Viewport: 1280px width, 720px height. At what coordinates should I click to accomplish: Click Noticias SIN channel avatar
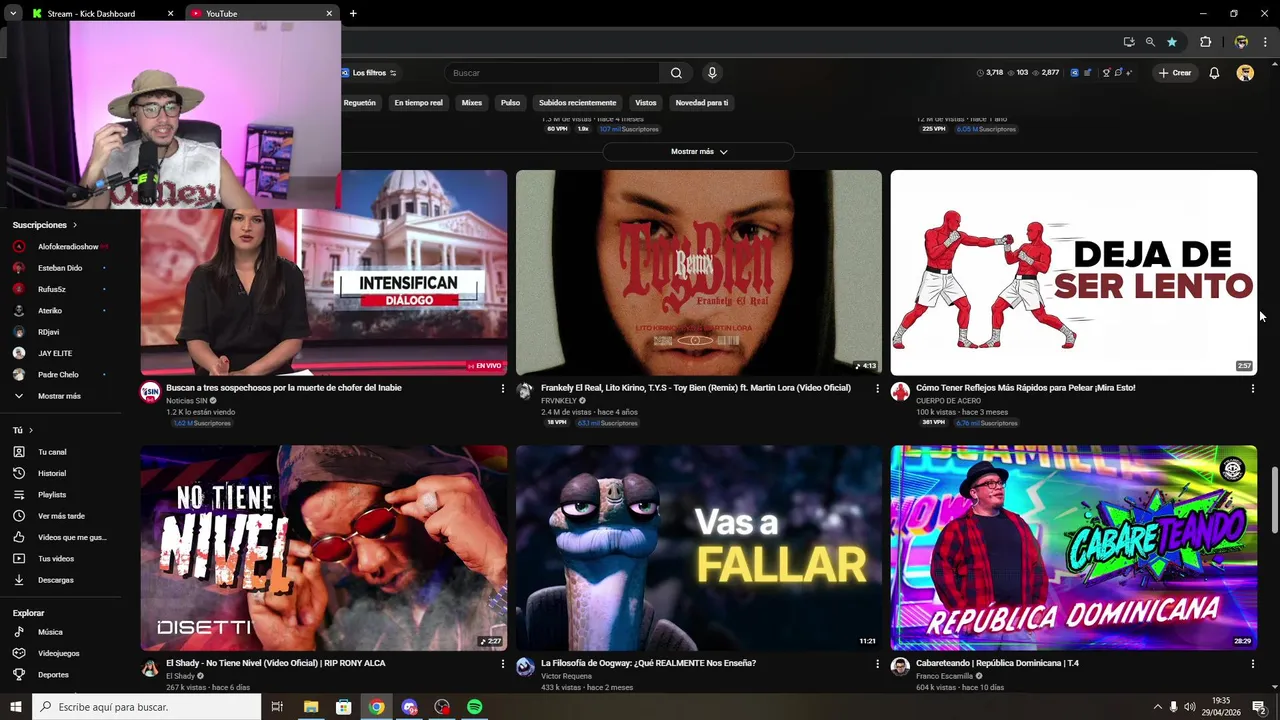pos(150,392)
